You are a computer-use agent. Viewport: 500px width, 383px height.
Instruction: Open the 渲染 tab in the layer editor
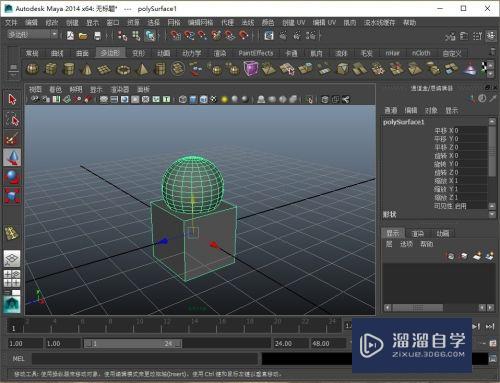pos(418,234)
